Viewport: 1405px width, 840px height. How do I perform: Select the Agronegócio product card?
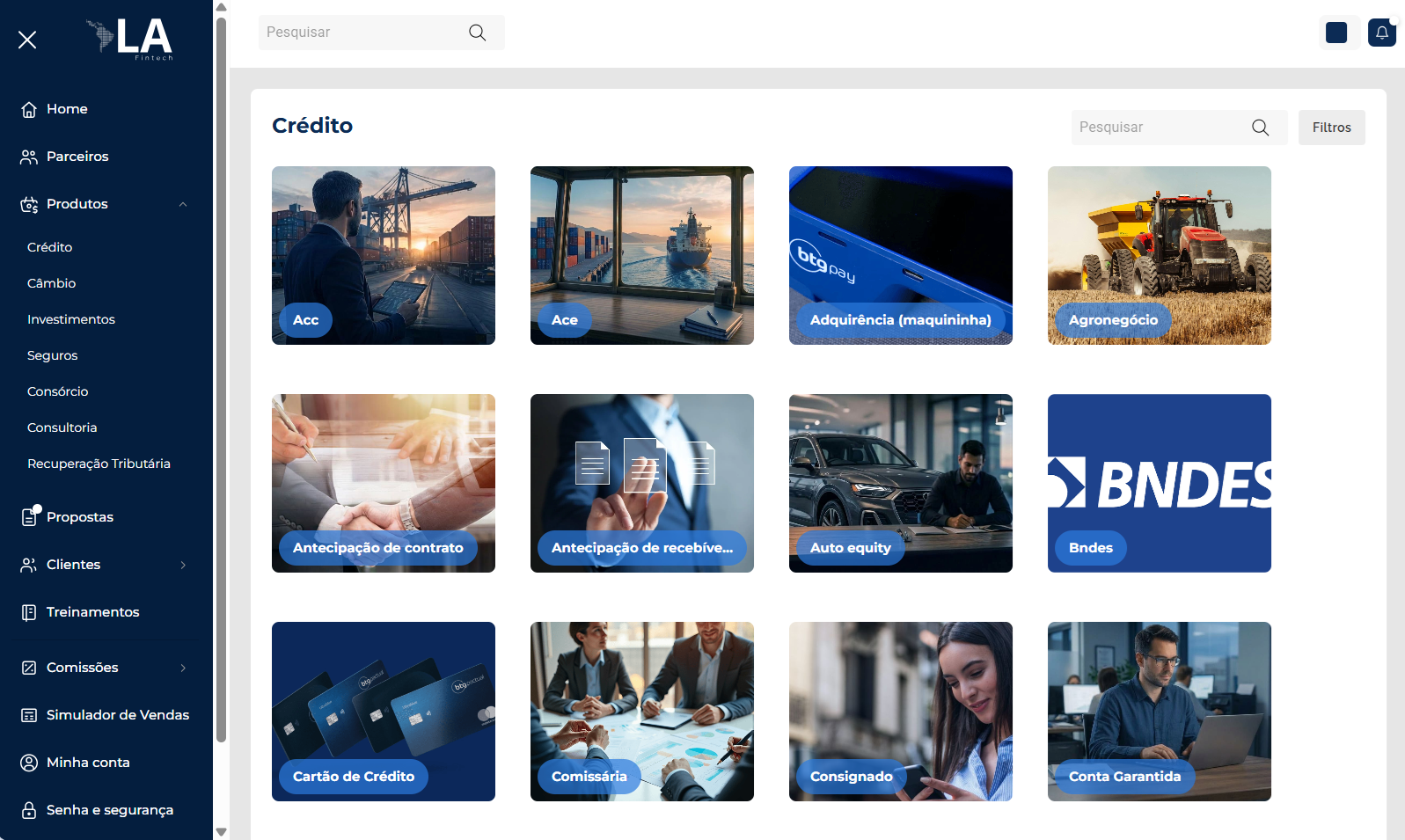click(x=1160, y=256)
